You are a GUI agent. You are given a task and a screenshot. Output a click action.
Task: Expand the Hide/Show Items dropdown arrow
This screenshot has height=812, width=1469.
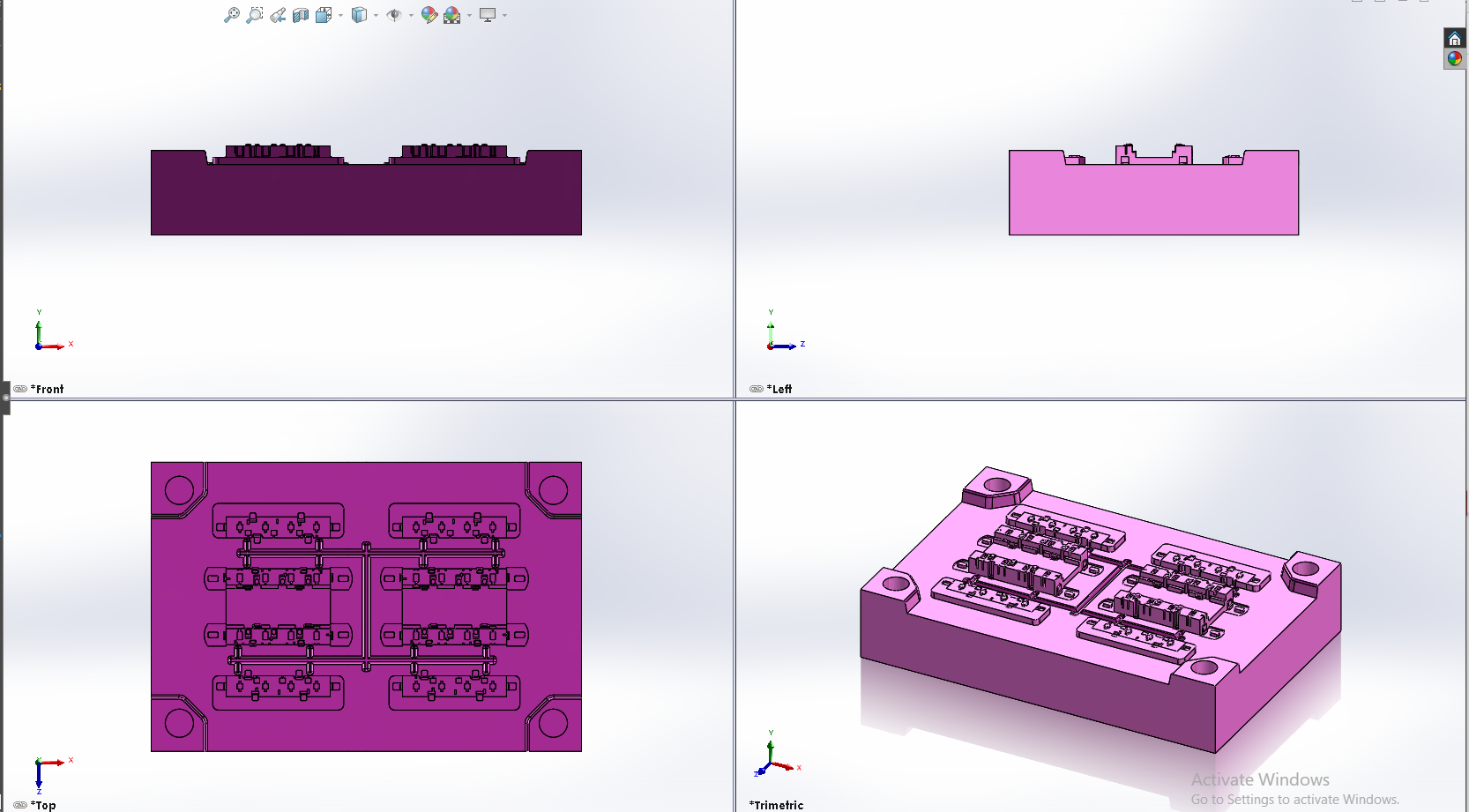[x=411, y=15]
